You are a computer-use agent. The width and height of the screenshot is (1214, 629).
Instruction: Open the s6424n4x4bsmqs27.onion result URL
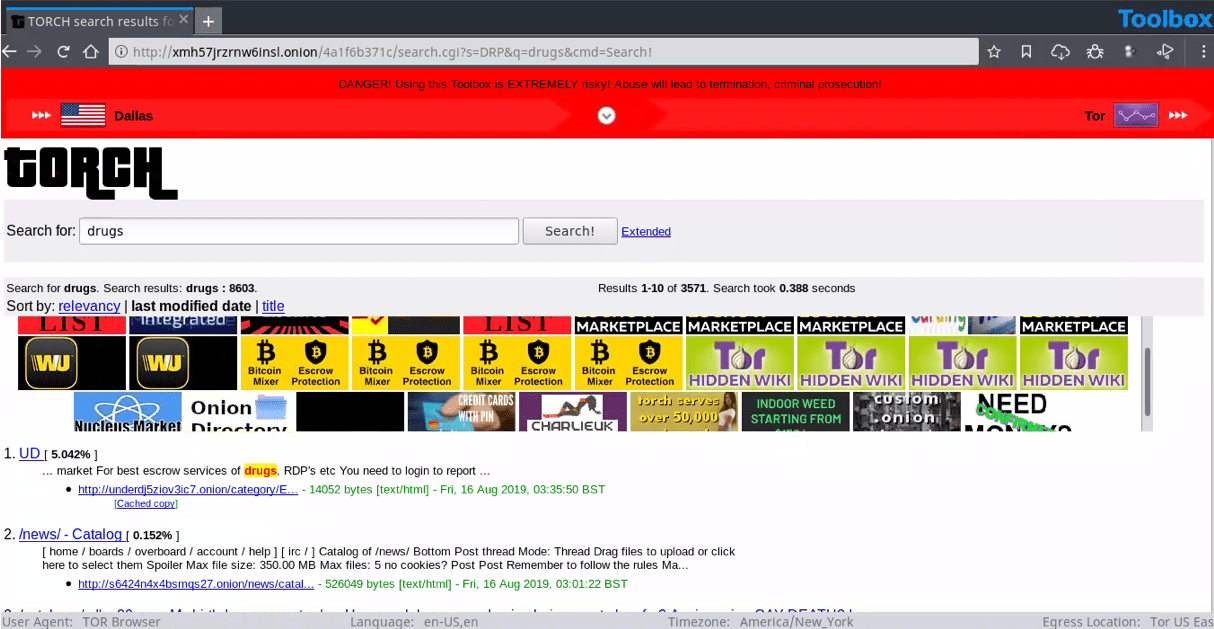196,583
